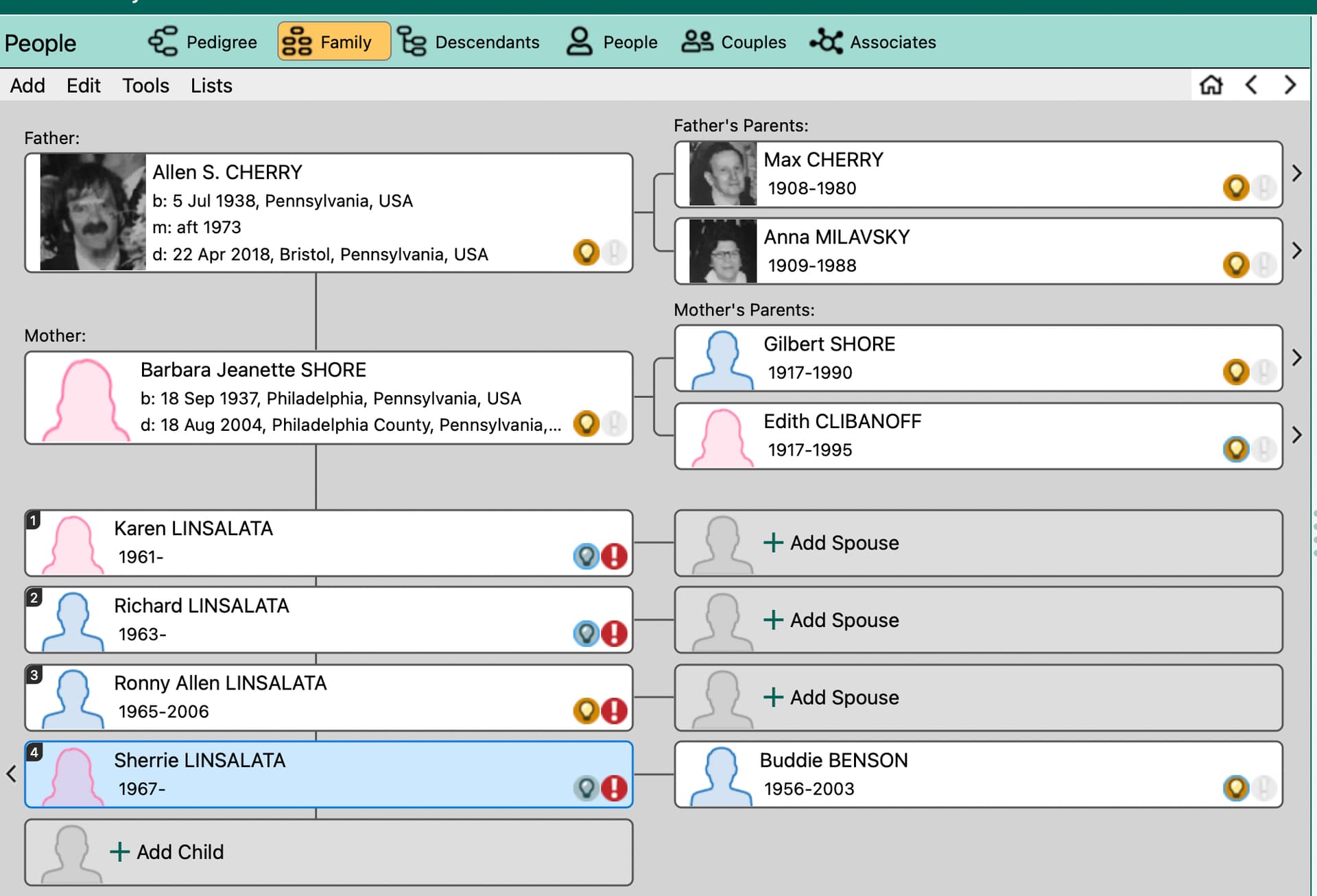Click the blue lightbulb on Richard LINSALATA
Image resolution: width=1317 pixels, height=896 pixels.
(586, 633)
